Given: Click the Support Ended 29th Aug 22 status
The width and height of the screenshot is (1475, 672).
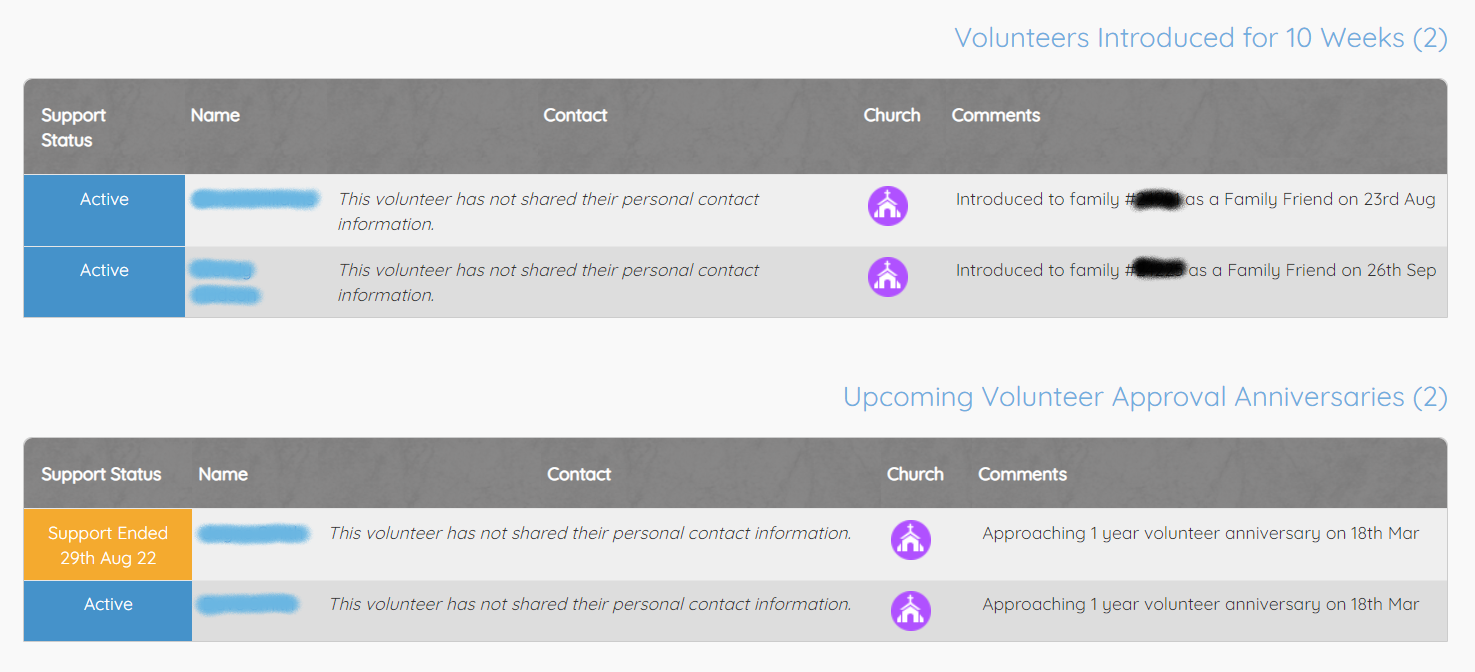Looking at the screenshot, I should point(108,545).
